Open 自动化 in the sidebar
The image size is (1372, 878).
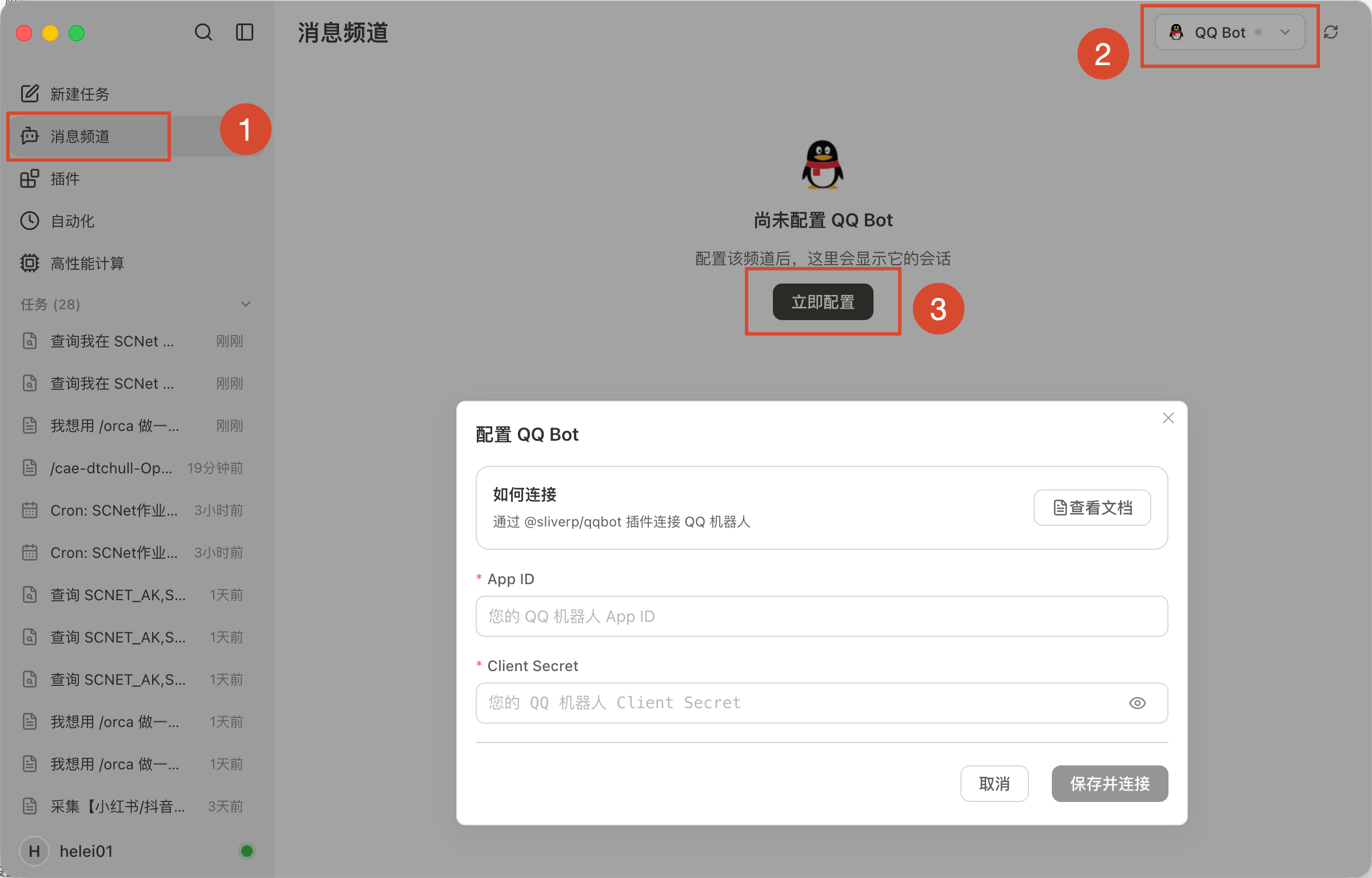[x=137, y=221]
